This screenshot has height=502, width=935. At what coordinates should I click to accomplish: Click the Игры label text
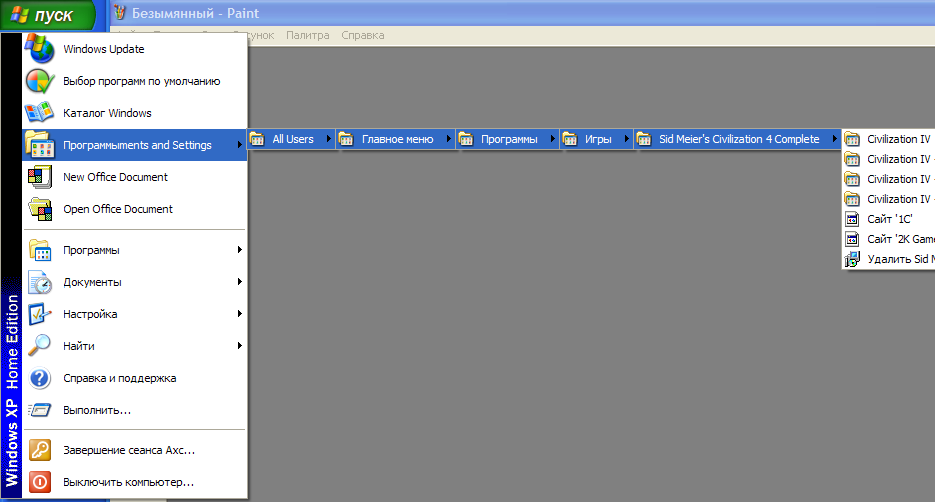pos(598,140)
